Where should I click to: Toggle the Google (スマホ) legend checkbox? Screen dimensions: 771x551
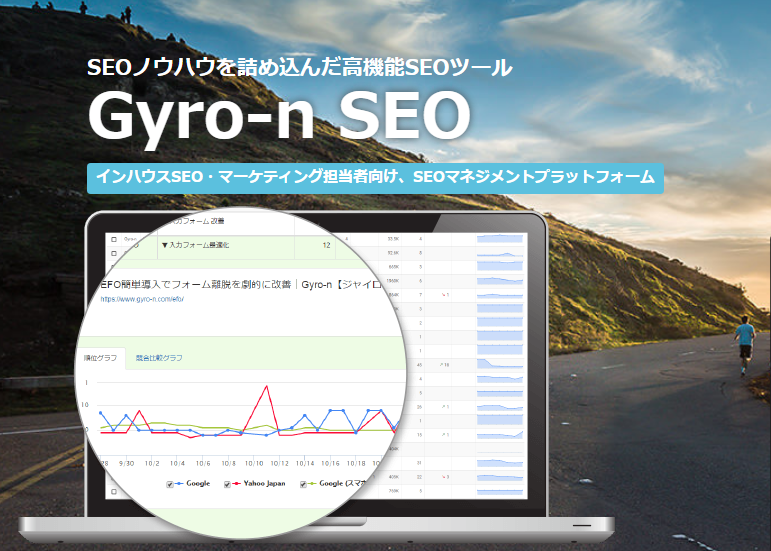coord(303,485)
